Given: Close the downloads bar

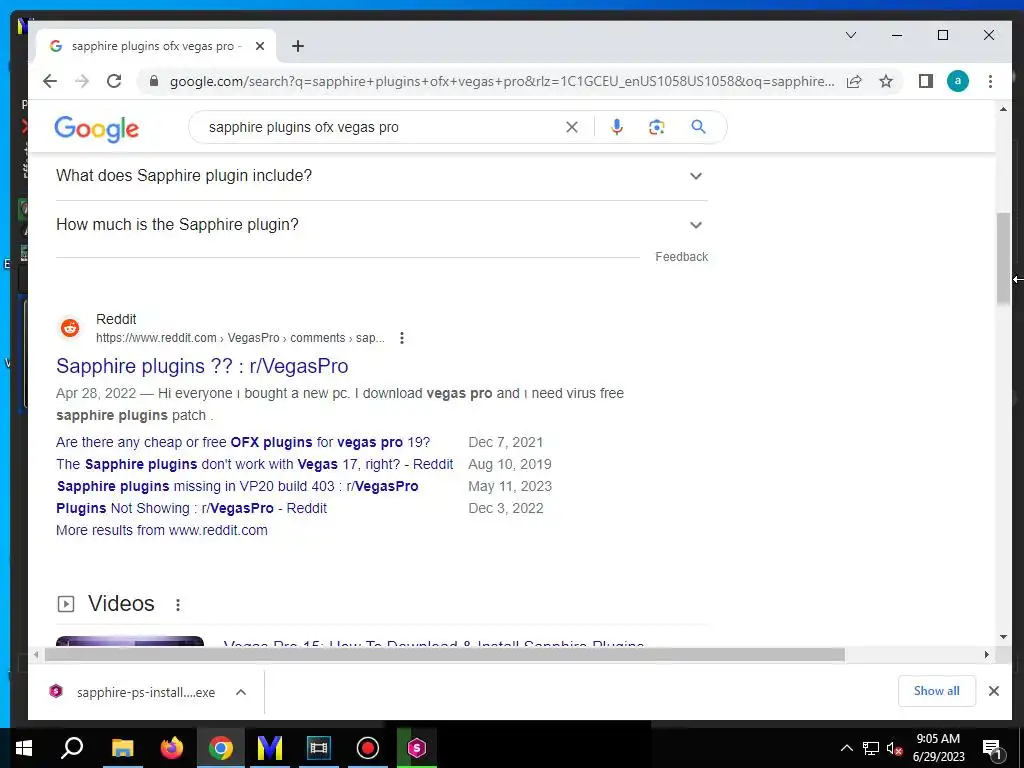Looking at the screenshot, I should click(993, 691).
